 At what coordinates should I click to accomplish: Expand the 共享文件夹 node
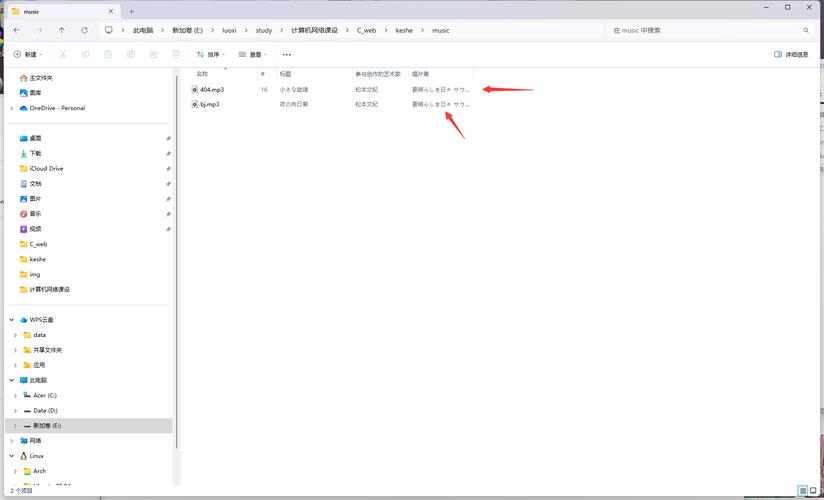click(x=15, y=350)
